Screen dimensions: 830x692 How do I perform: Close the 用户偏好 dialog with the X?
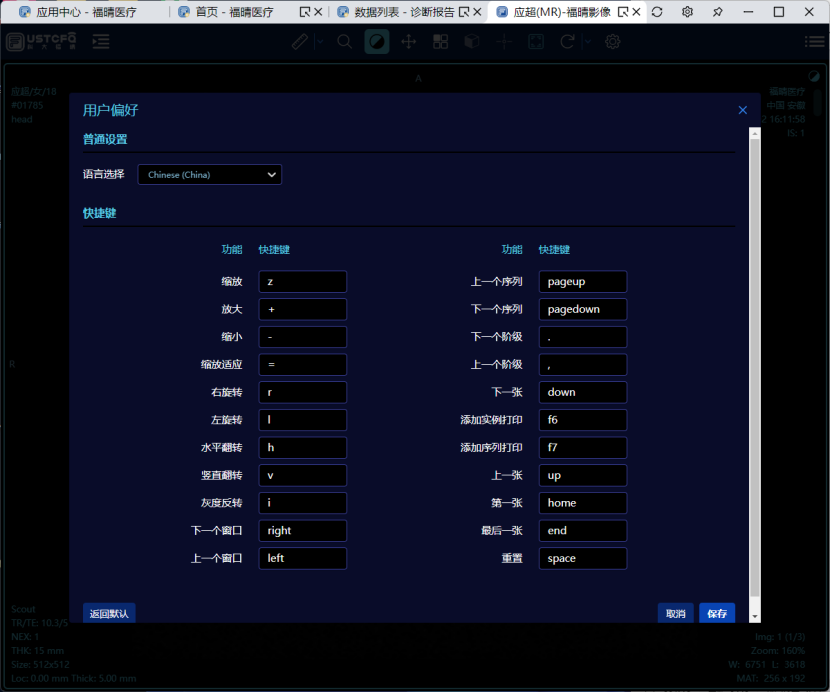(x=742, y=110)
